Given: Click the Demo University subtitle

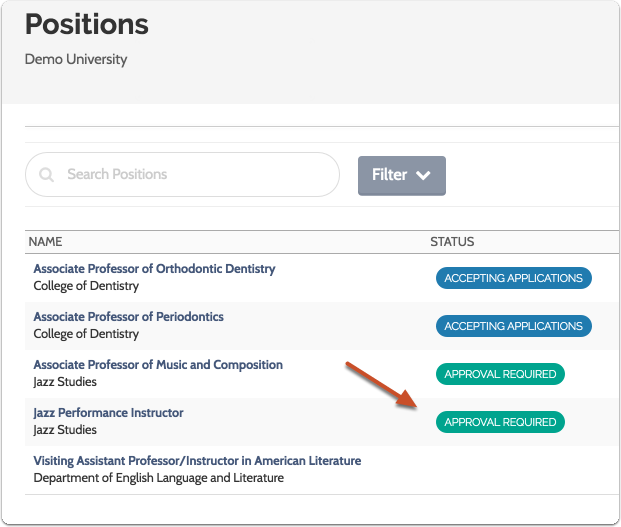Looking at the screenshot, I should click(x=76, y=59).
